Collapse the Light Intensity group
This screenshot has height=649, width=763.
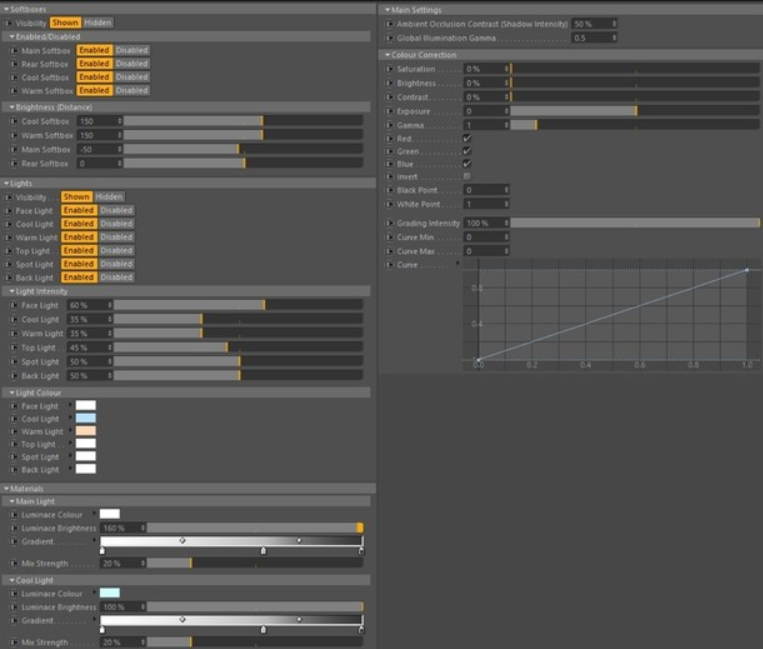click(x=12, y=291)
